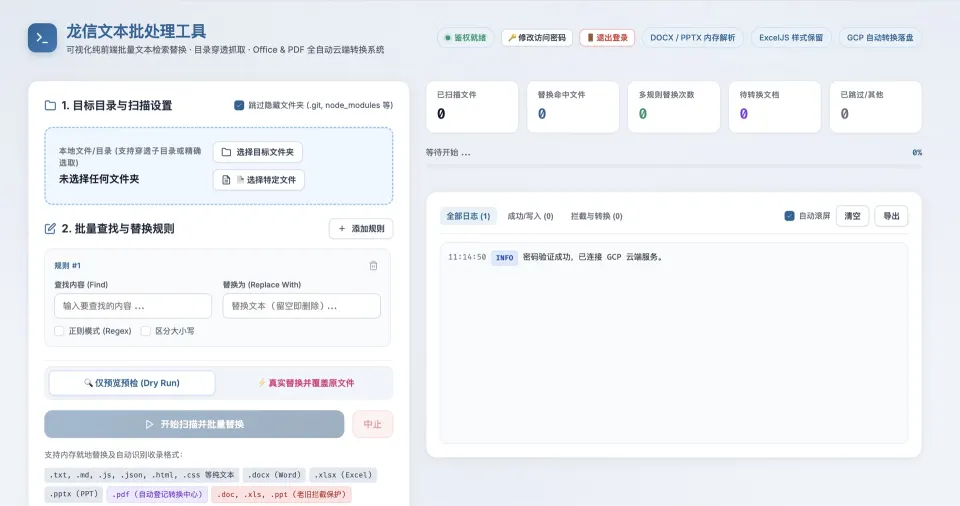Viewport: 960px width, 506px height.
Task: Click 替换命中文件 stat card
Action: pos(573,107)
